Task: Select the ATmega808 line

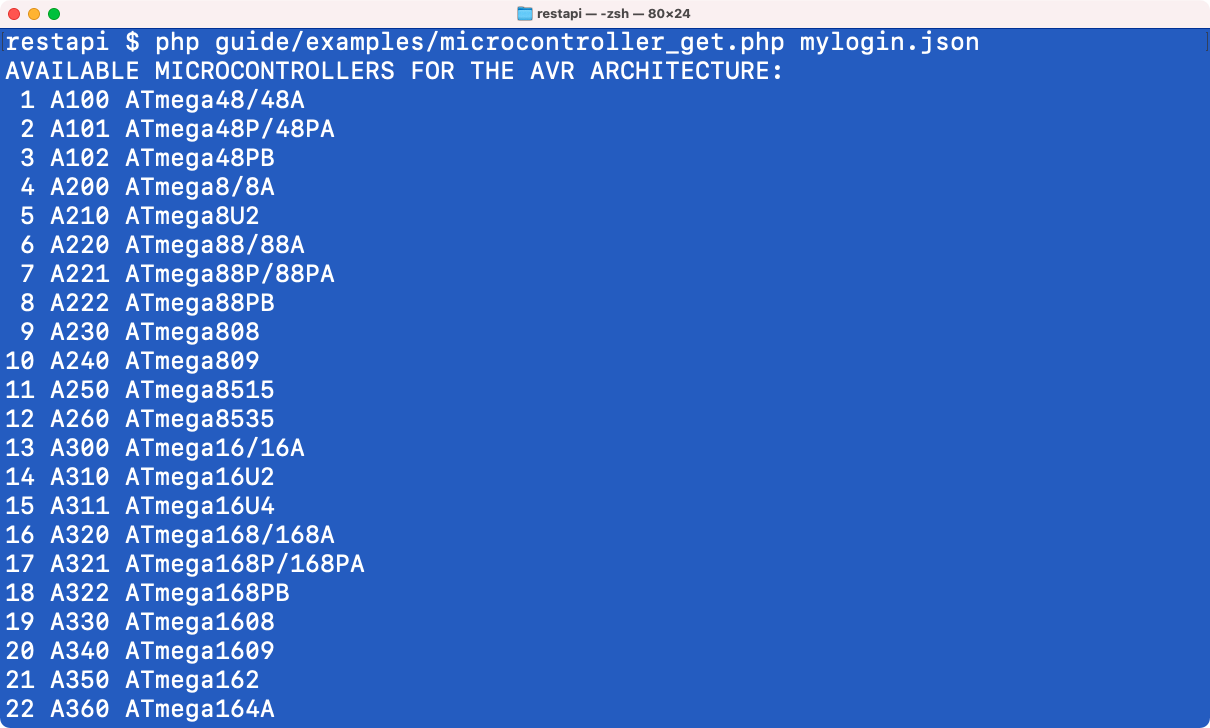Action: pos(192,333)
